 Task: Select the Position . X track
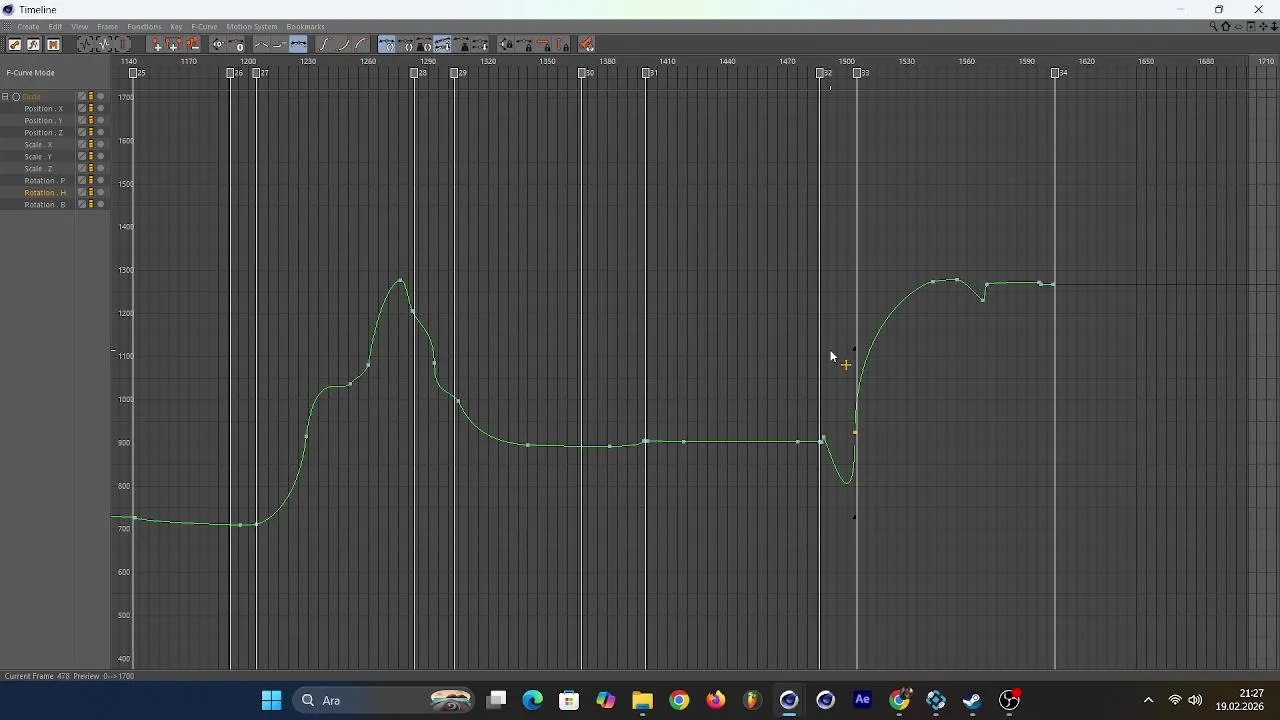[x=43, y=108]
